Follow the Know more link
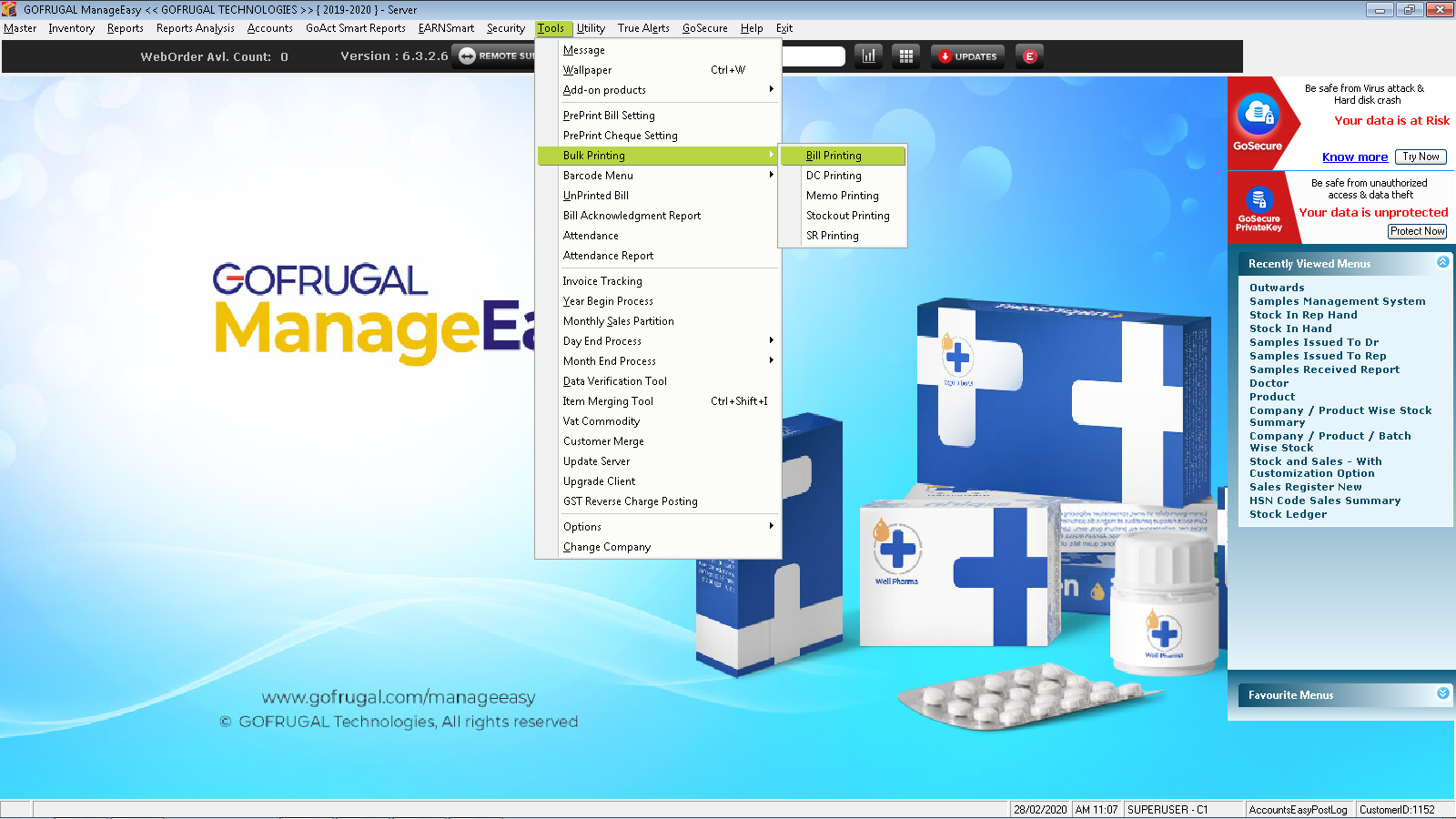 point(1355,157)
